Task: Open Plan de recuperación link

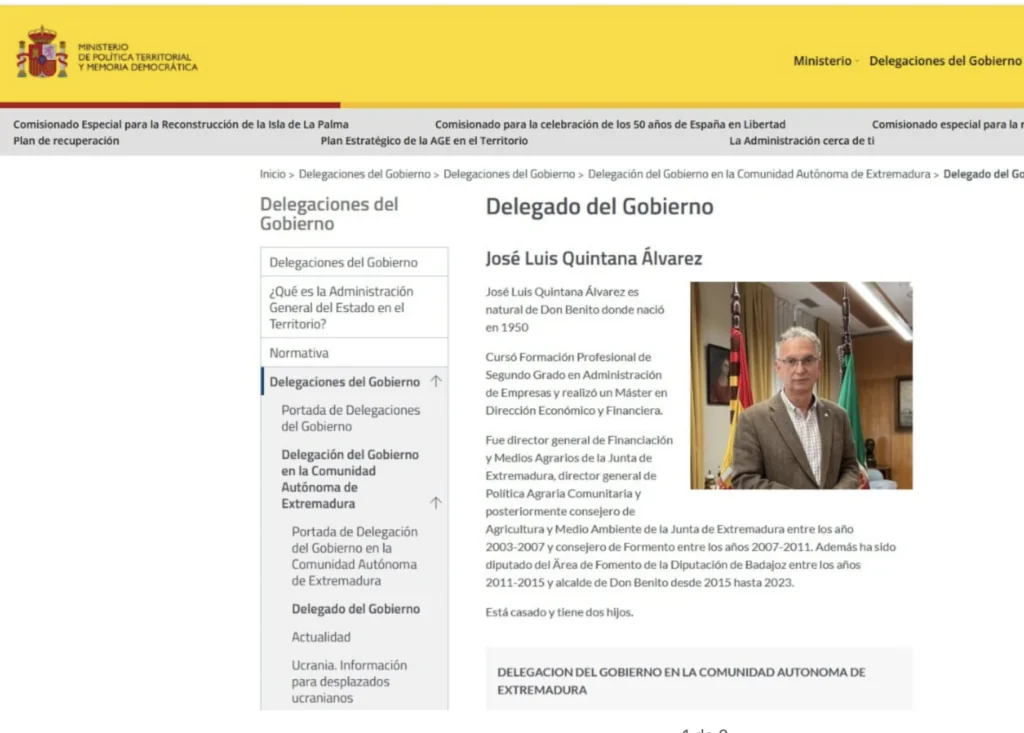Action: click(66, 140)
